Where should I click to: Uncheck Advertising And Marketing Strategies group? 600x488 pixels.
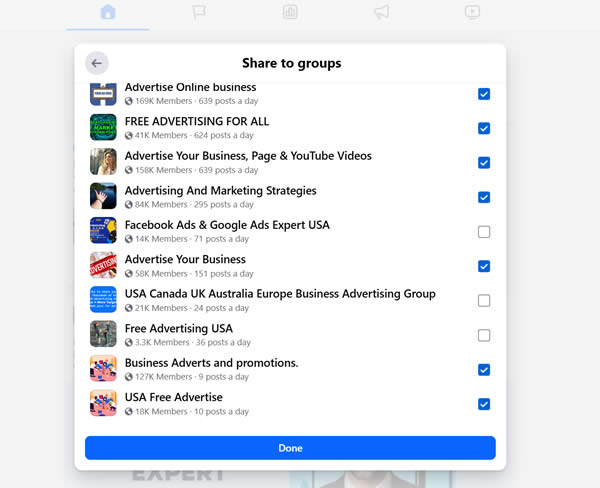[x=484, y=197]
